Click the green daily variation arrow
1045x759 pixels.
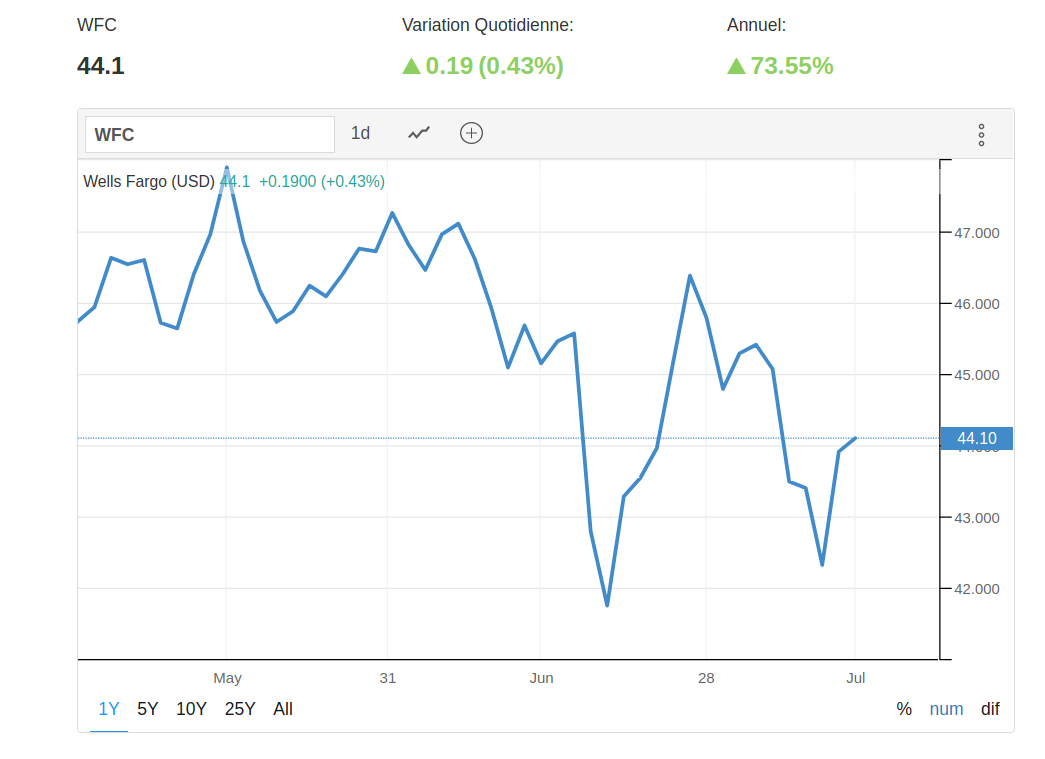(411, 67)
